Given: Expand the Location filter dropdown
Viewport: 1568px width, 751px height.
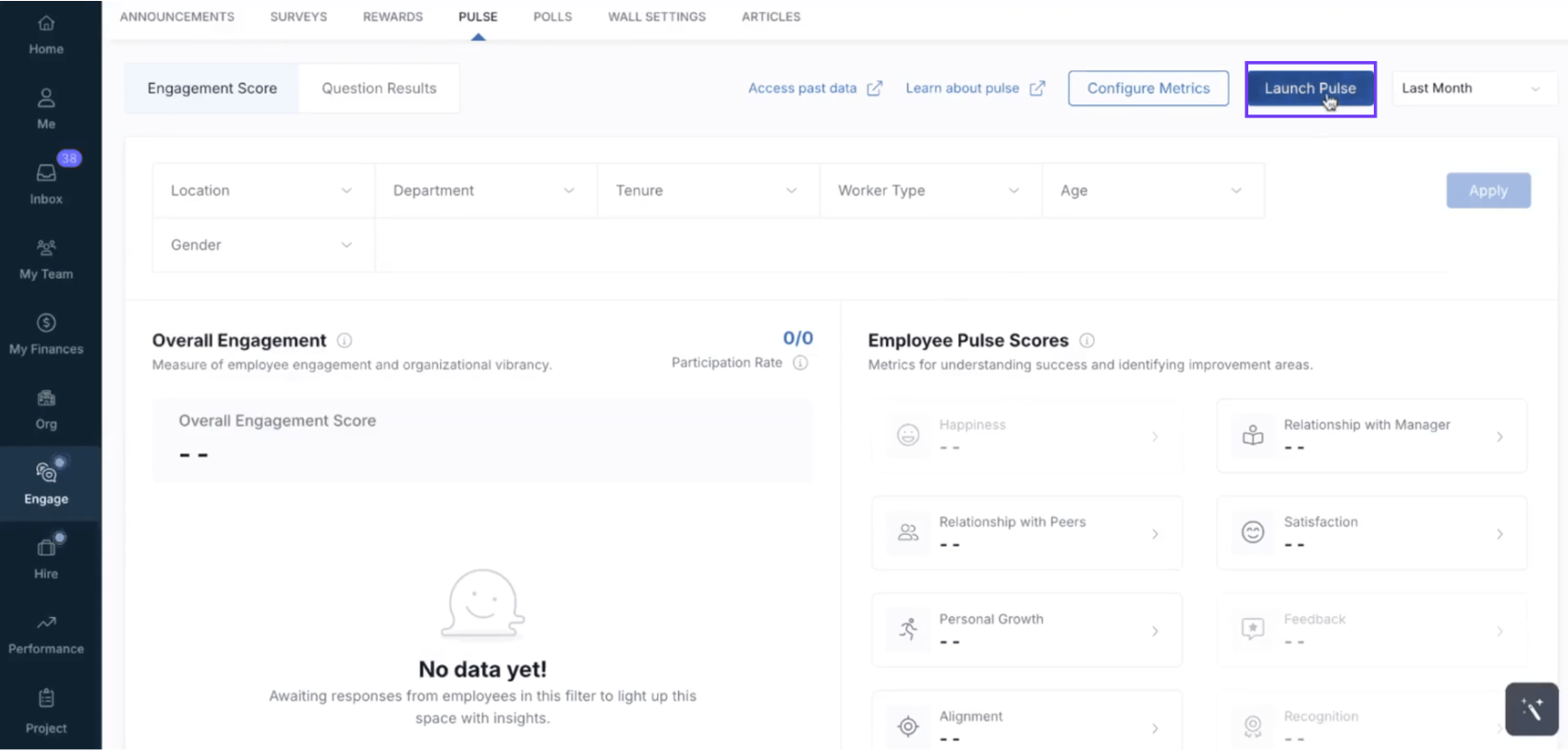Looking at the screenshot, I should coord(262,190).
